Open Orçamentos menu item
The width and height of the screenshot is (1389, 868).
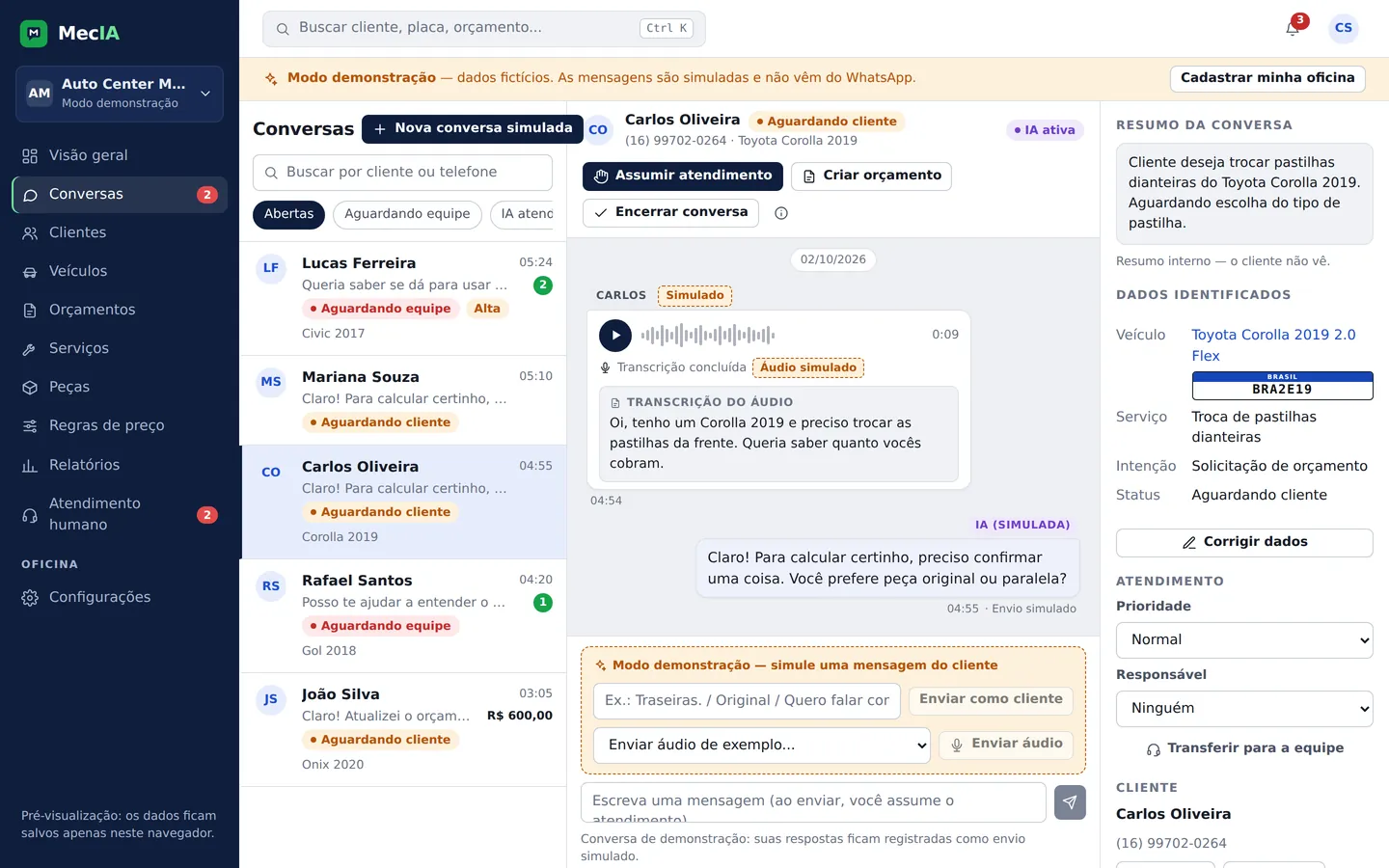coord(120,310)
